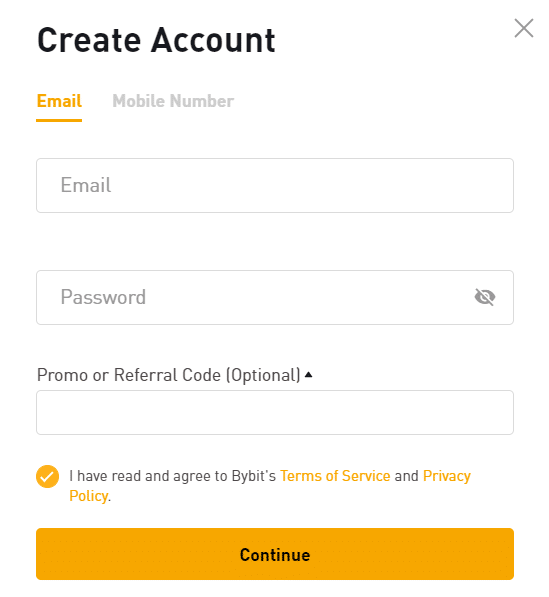The height and width of the screenshot is (597, 549).
Task: Focus the Email input field
Action: [275, 185]
